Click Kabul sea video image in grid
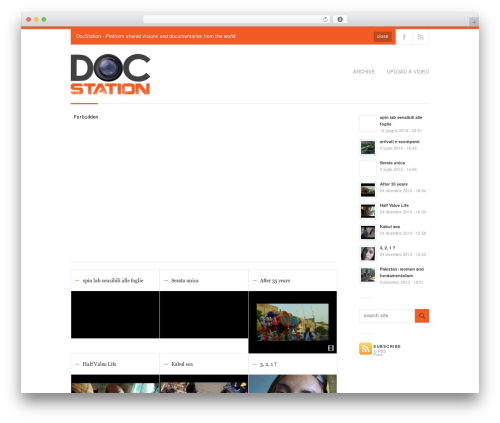The height and width of the screenshot is (423, 500). click(x=204, y=384)
